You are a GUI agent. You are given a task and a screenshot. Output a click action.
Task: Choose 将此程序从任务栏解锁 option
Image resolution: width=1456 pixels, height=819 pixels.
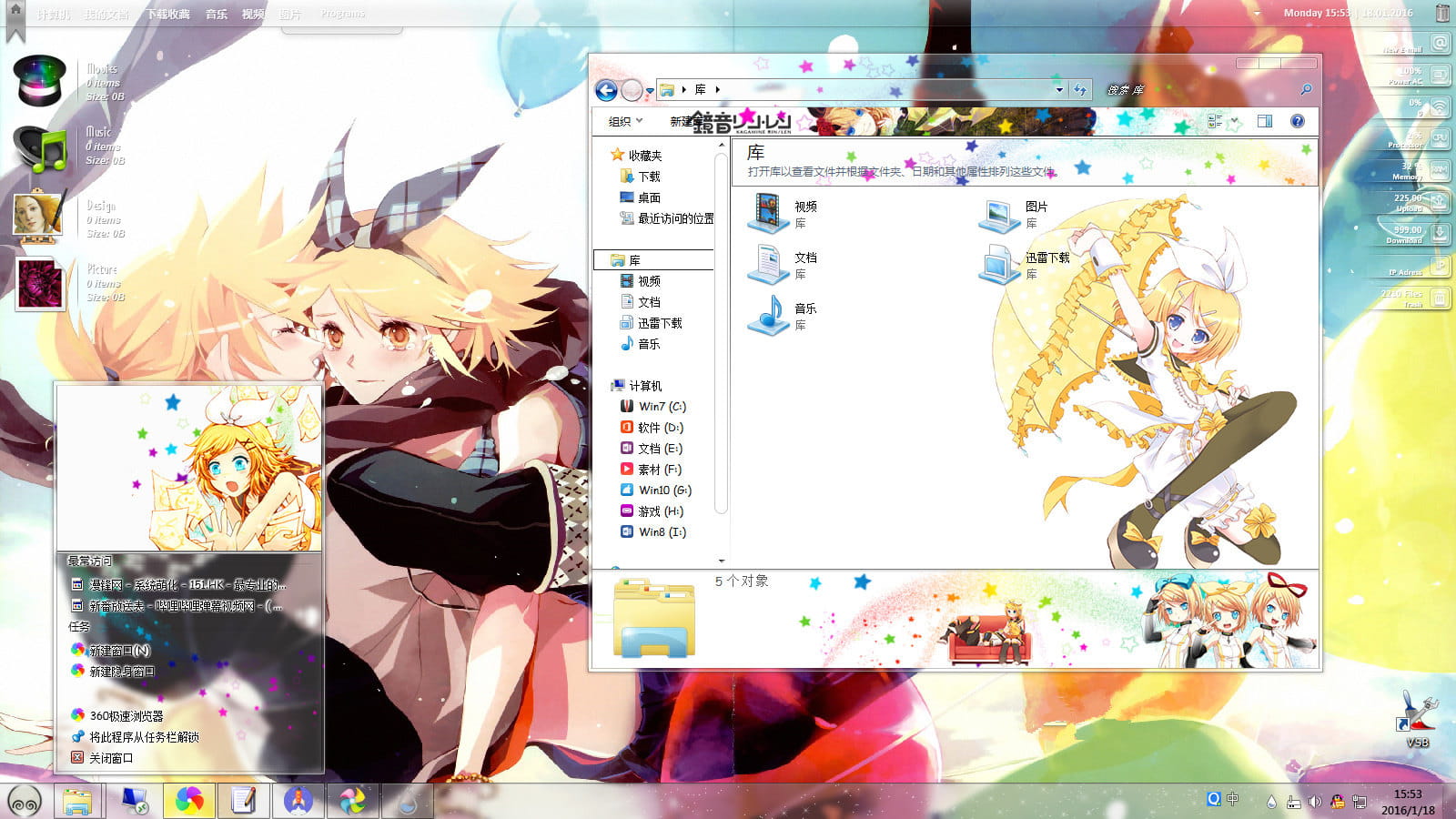[135, 737]
